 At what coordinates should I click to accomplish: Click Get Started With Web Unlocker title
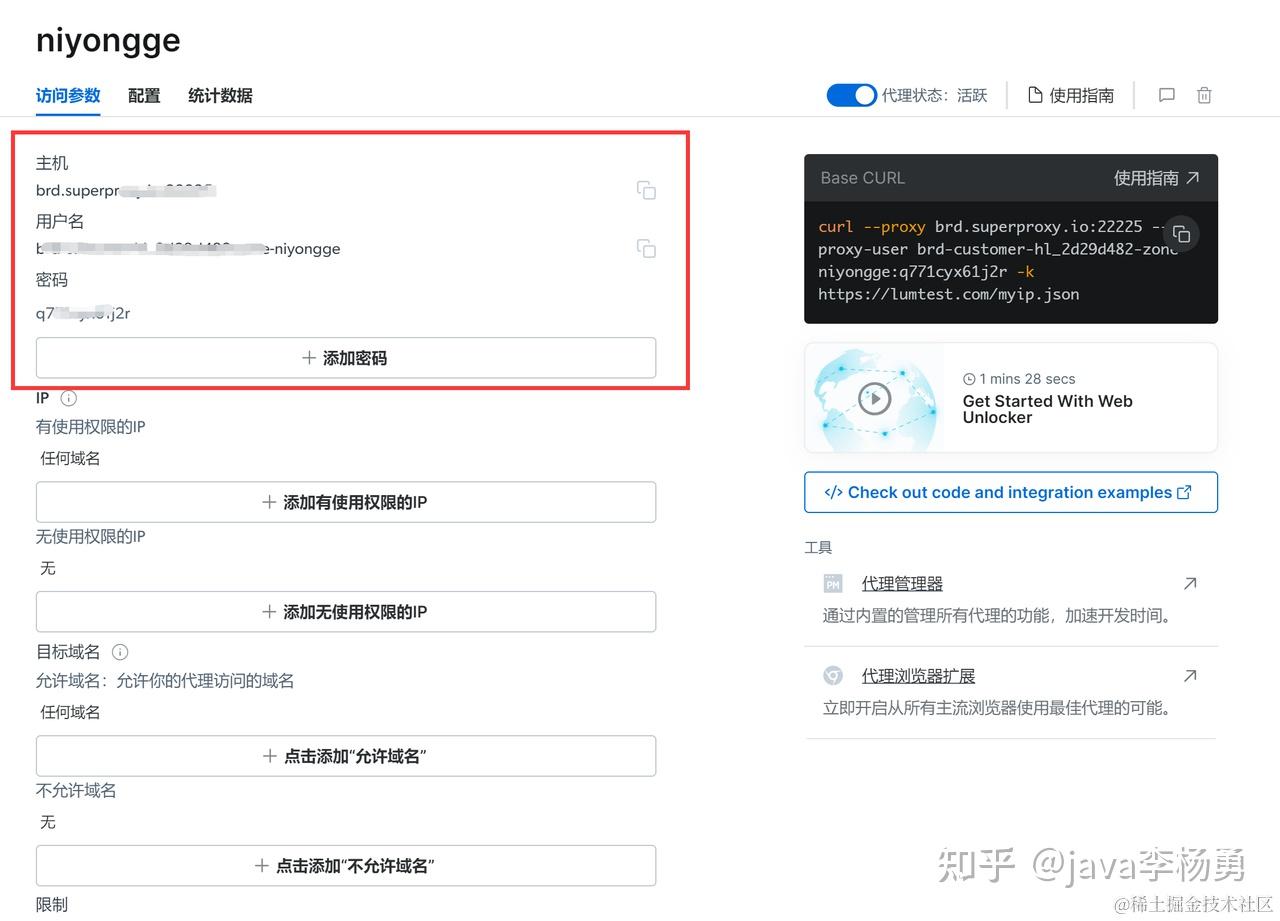coord(1048,409)
